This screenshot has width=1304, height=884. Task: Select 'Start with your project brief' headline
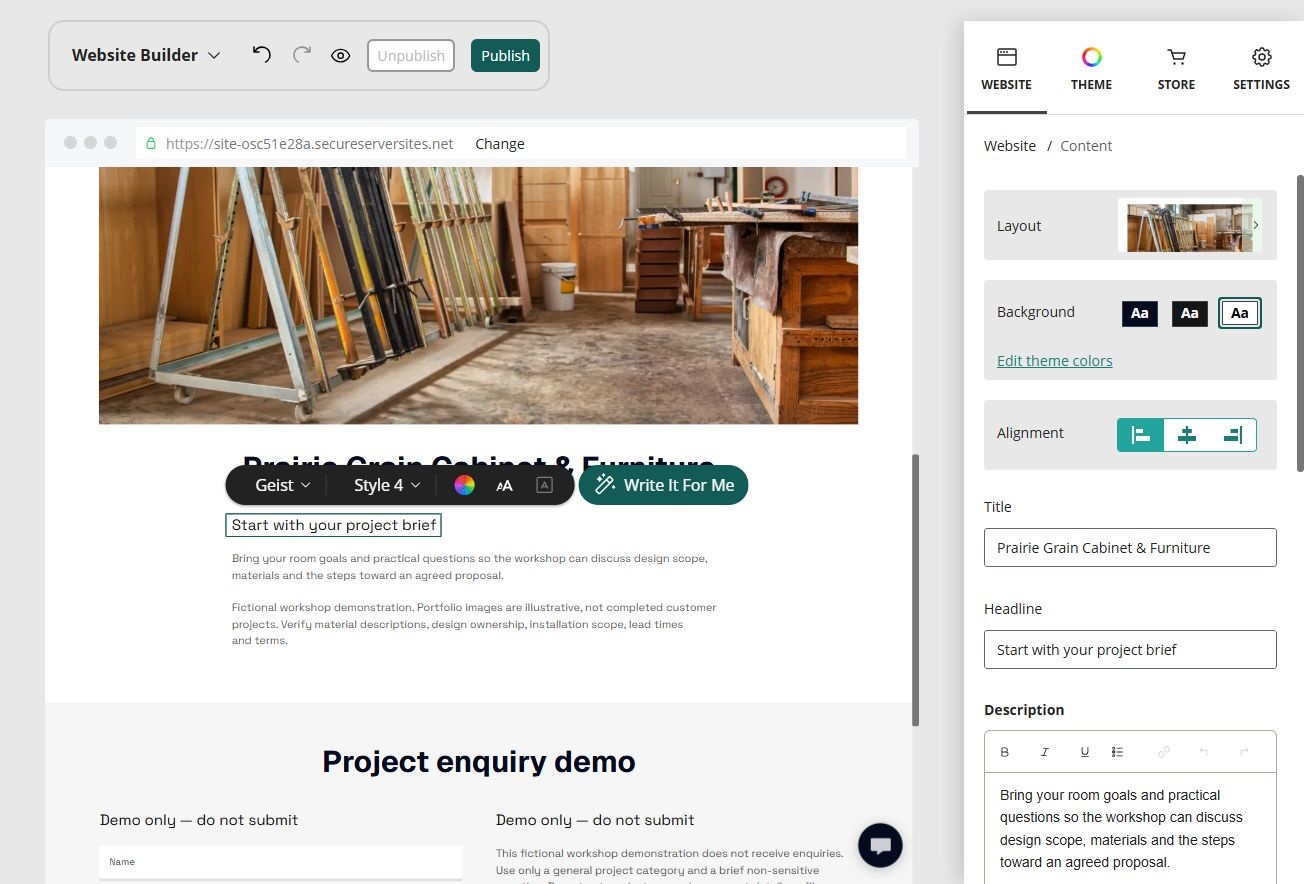point(334,525)
